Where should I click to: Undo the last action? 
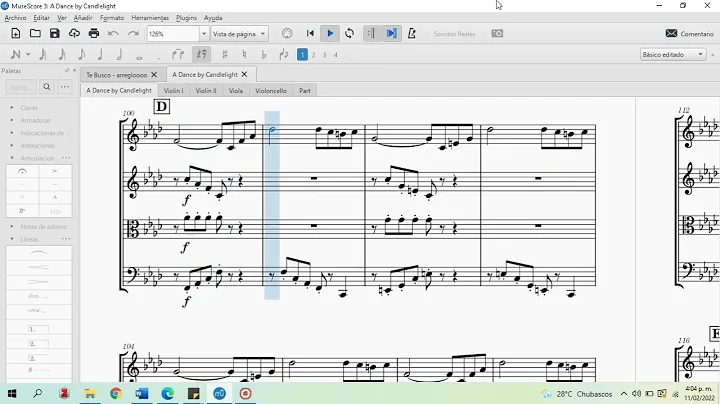[113, 34]
